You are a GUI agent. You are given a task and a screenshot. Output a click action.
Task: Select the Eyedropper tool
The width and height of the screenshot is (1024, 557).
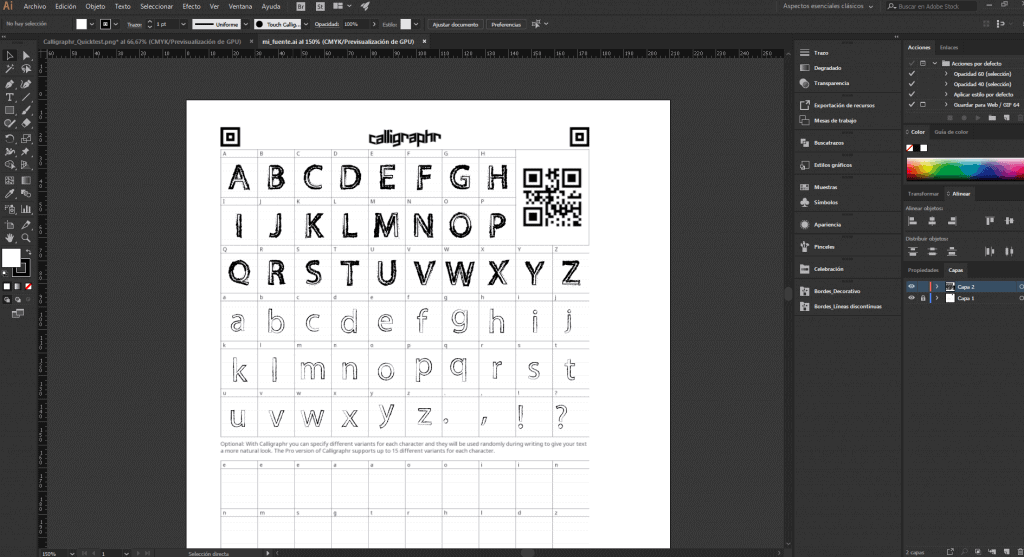[x=10, y=194]
